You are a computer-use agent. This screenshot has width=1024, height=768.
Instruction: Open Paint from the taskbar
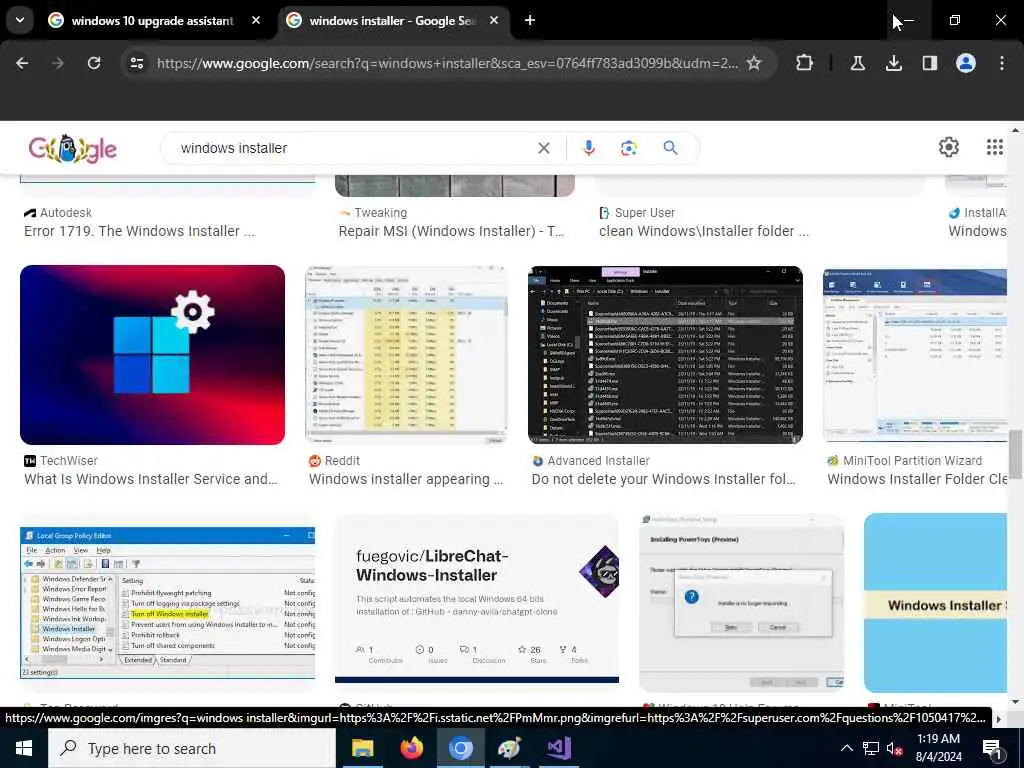click(509, 748)
